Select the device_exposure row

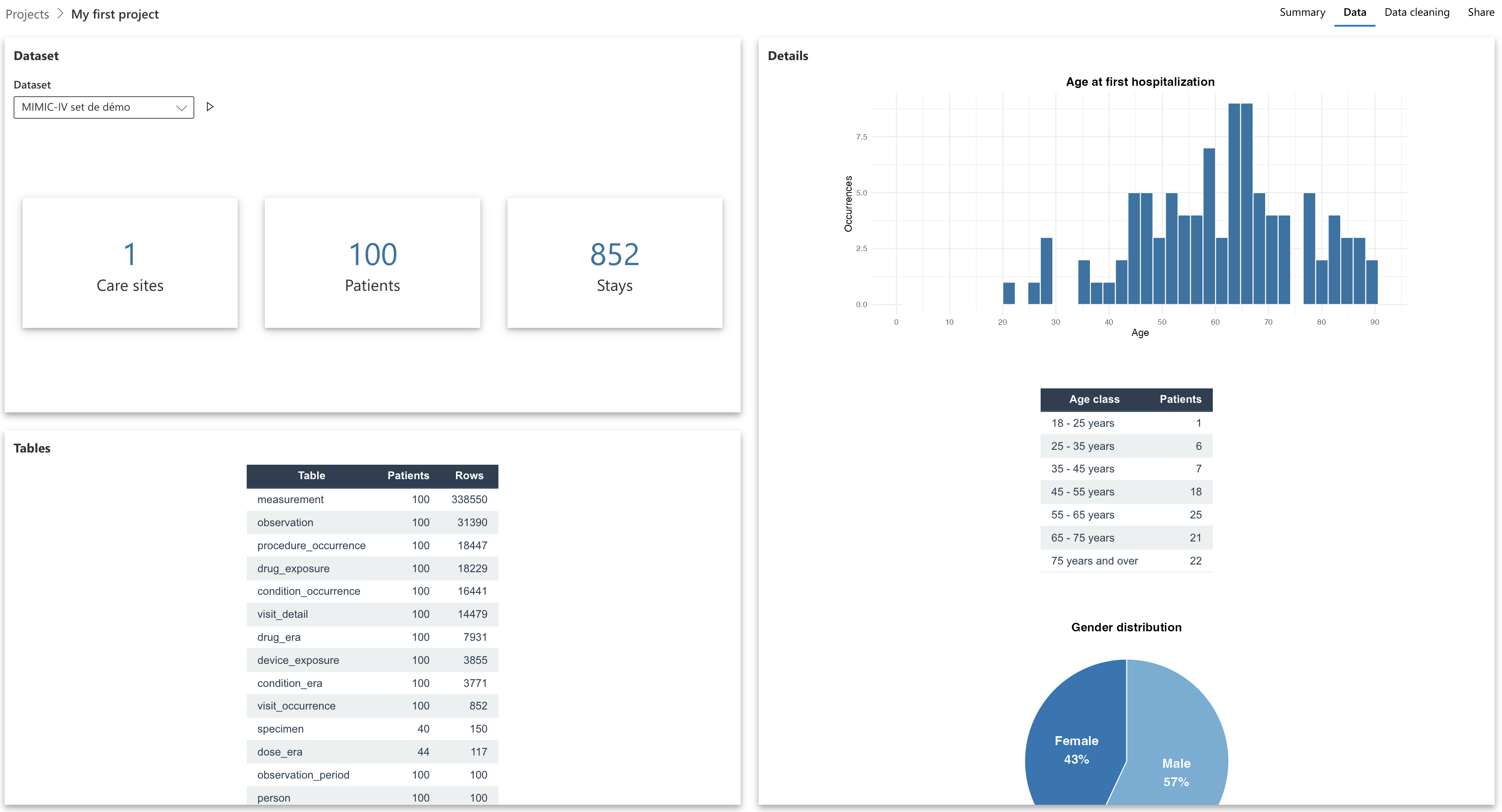tap(373, 660)
